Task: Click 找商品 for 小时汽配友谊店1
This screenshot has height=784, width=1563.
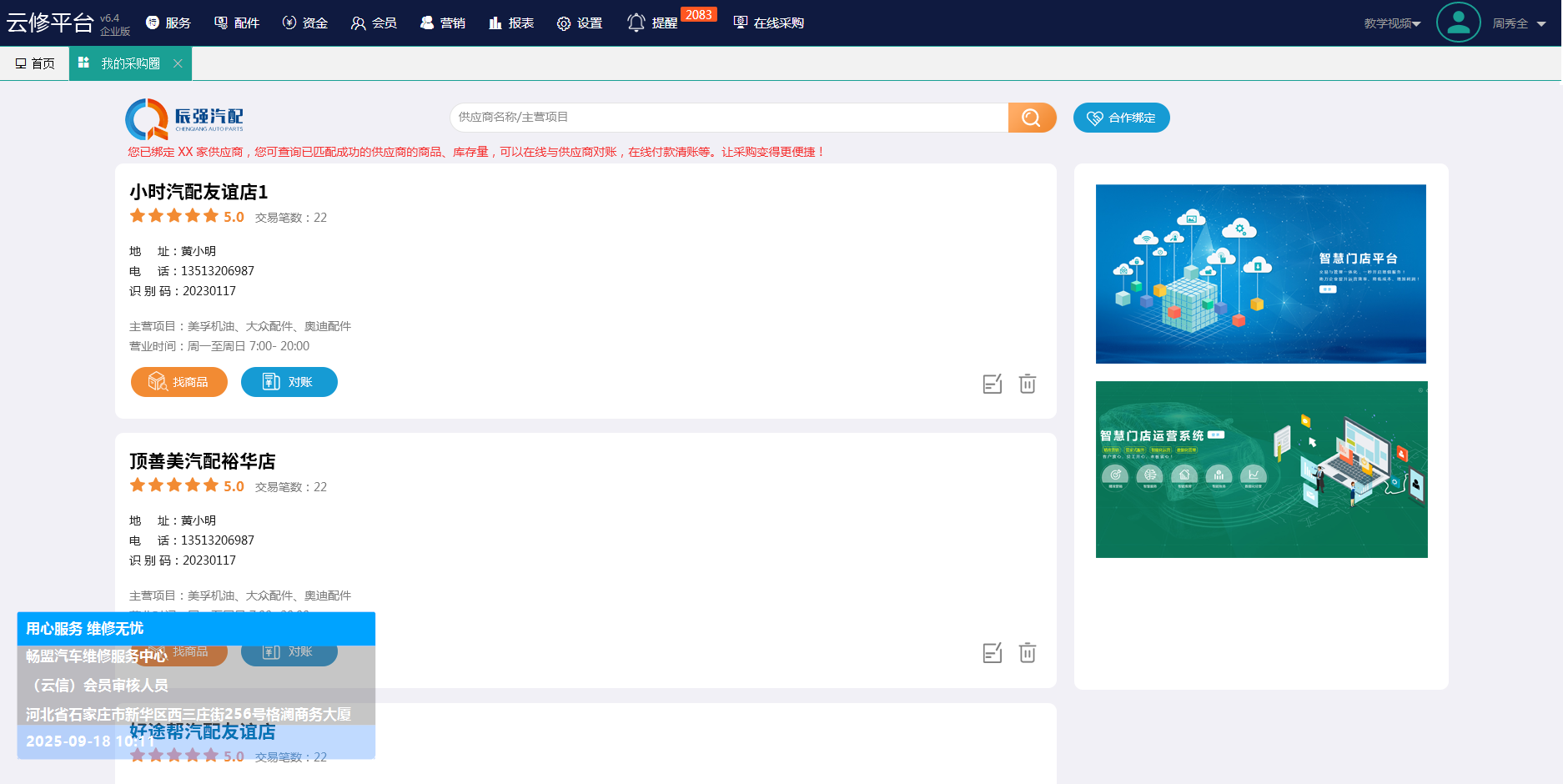Action: click(x=179, y=382)
